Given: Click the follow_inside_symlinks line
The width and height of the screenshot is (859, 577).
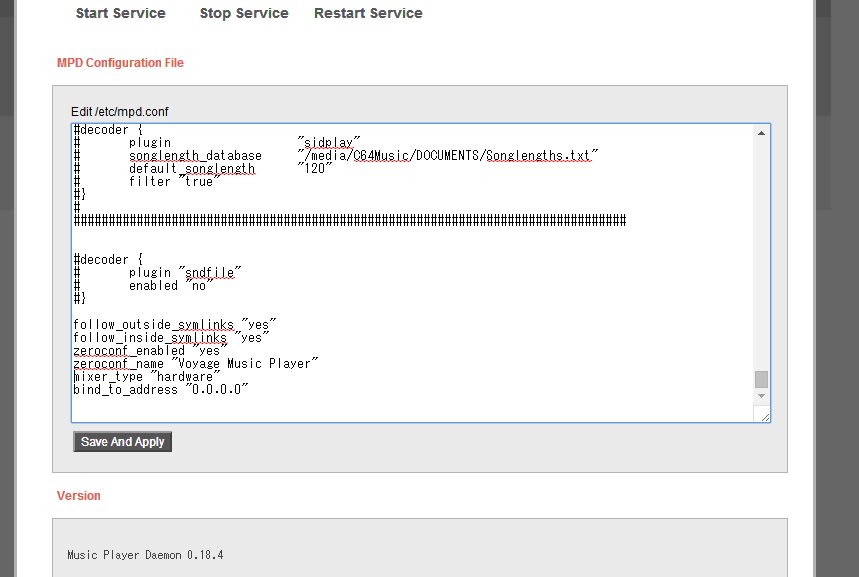Looking at the screenshot, I should (170, 338).
